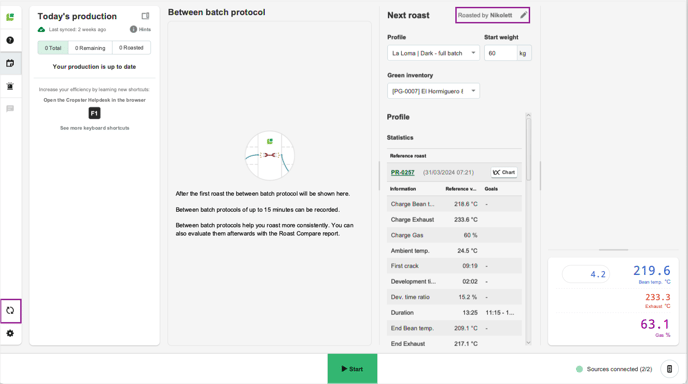Open the Profile dropdown La Loma Dark

(434, 53)
